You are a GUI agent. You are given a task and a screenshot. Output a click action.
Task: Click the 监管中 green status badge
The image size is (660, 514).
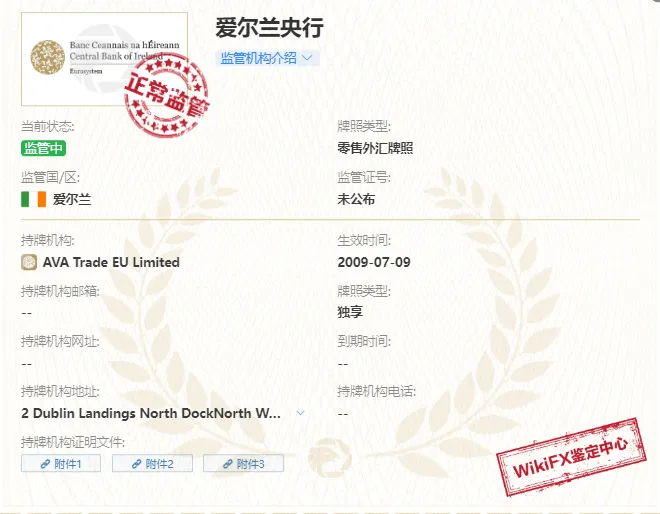(x=43, y=148)
